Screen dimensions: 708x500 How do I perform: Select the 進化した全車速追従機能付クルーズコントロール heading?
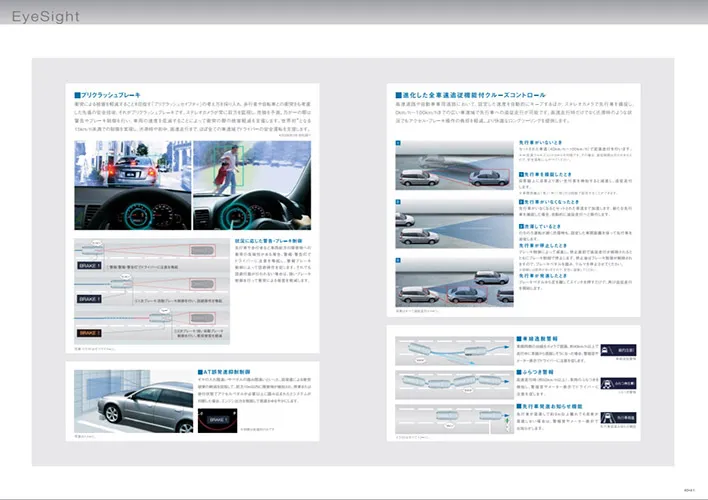(474, 95)
